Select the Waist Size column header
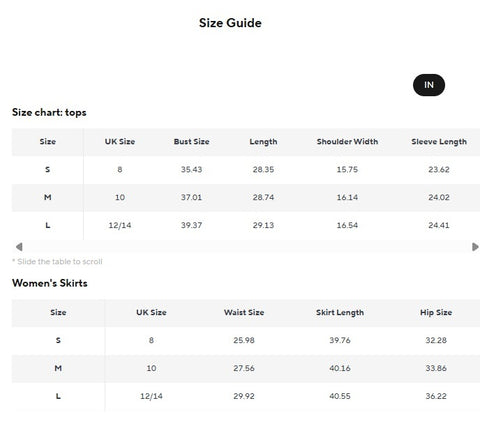Screen dimensions: 480x424 (x=244, y=313)
